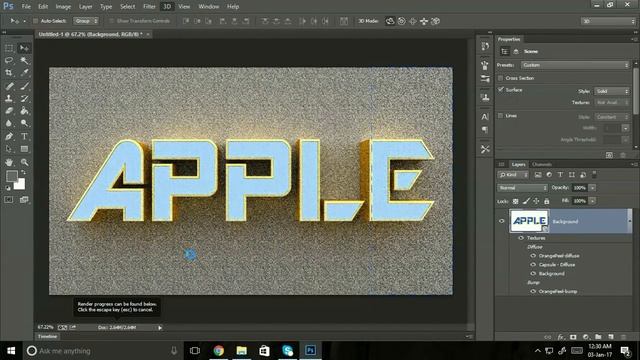Click the lock all padlock icon
640x360 pixels.
(547, 201)
